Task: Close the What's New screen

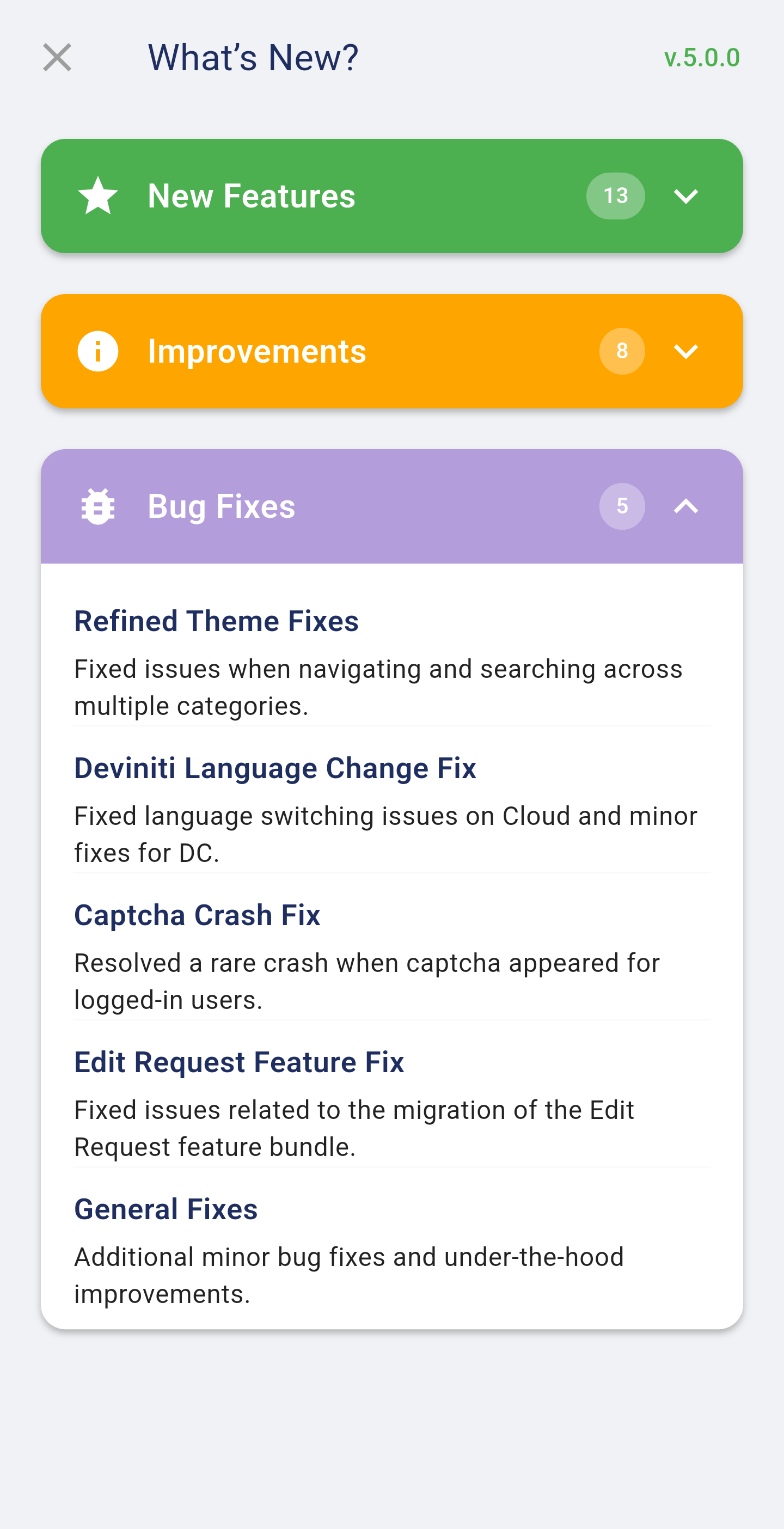Action: click(x=57, y=58)
